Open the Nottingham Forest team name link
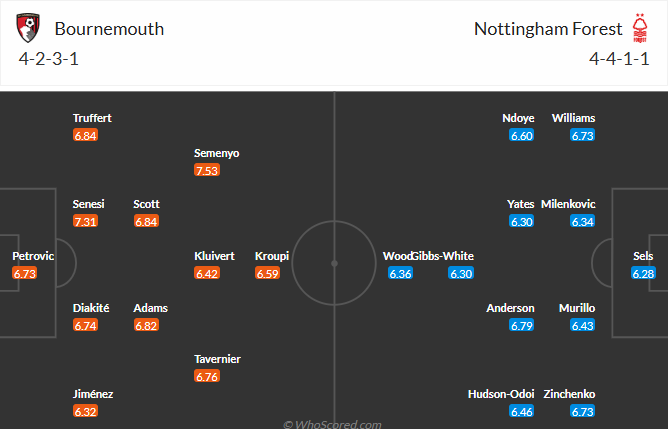Viewport: 669px width, 429px height. [x=547, y=29]
